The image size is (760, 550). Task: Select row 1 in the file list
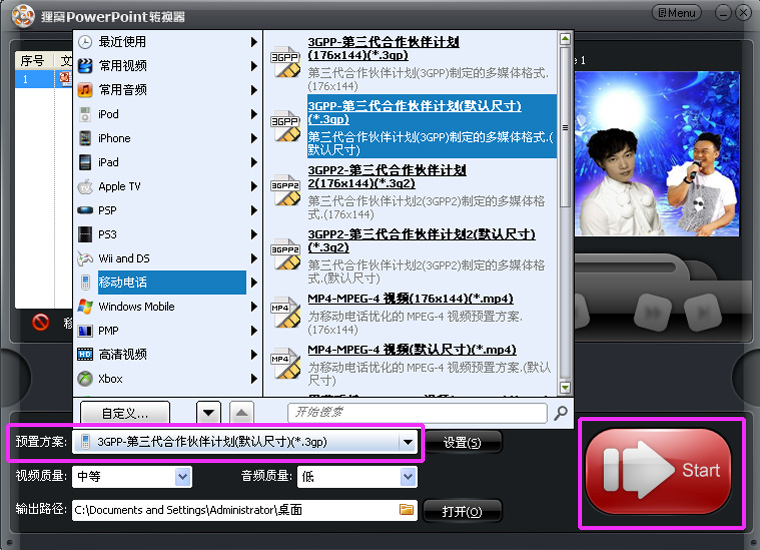pyautogui.click(x=44, y=79)
